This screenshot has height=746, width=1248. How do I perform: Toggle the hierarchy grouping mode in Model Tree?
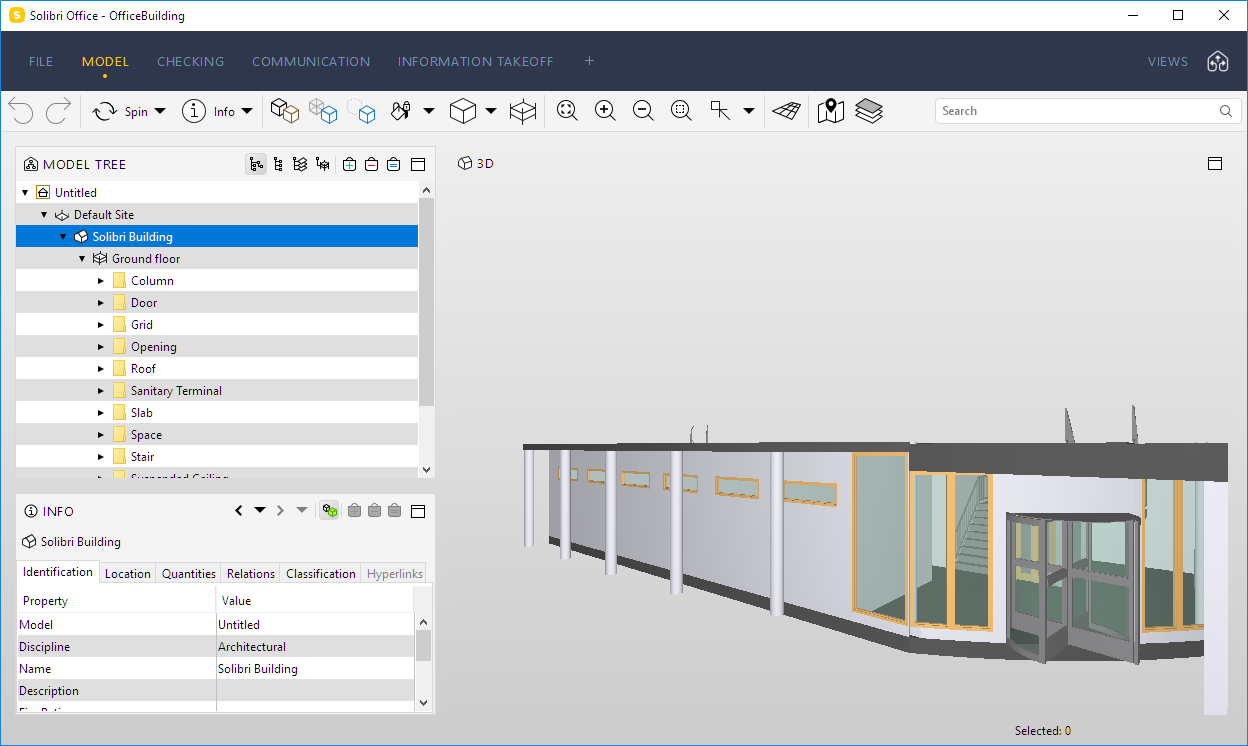256,164
